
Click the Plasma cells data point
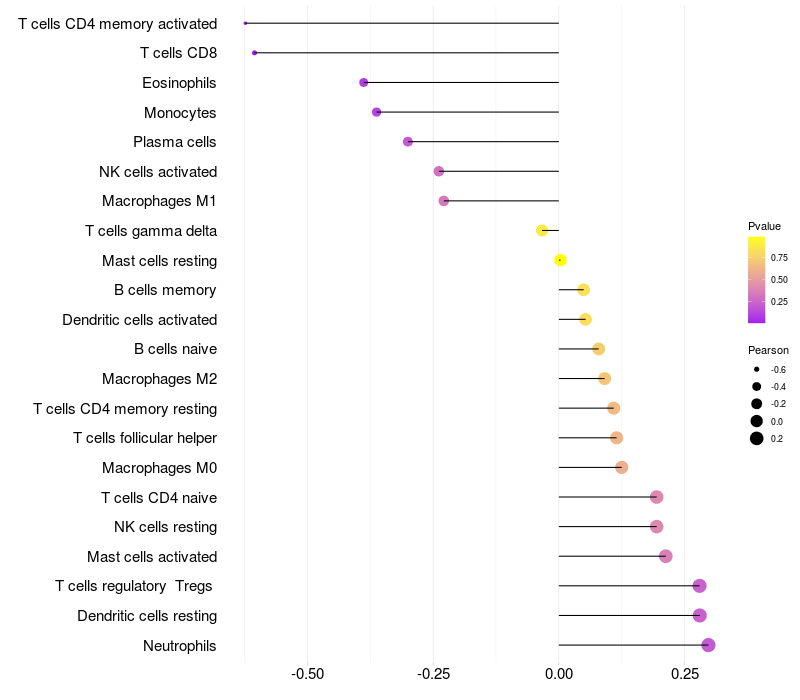point(408,142)
